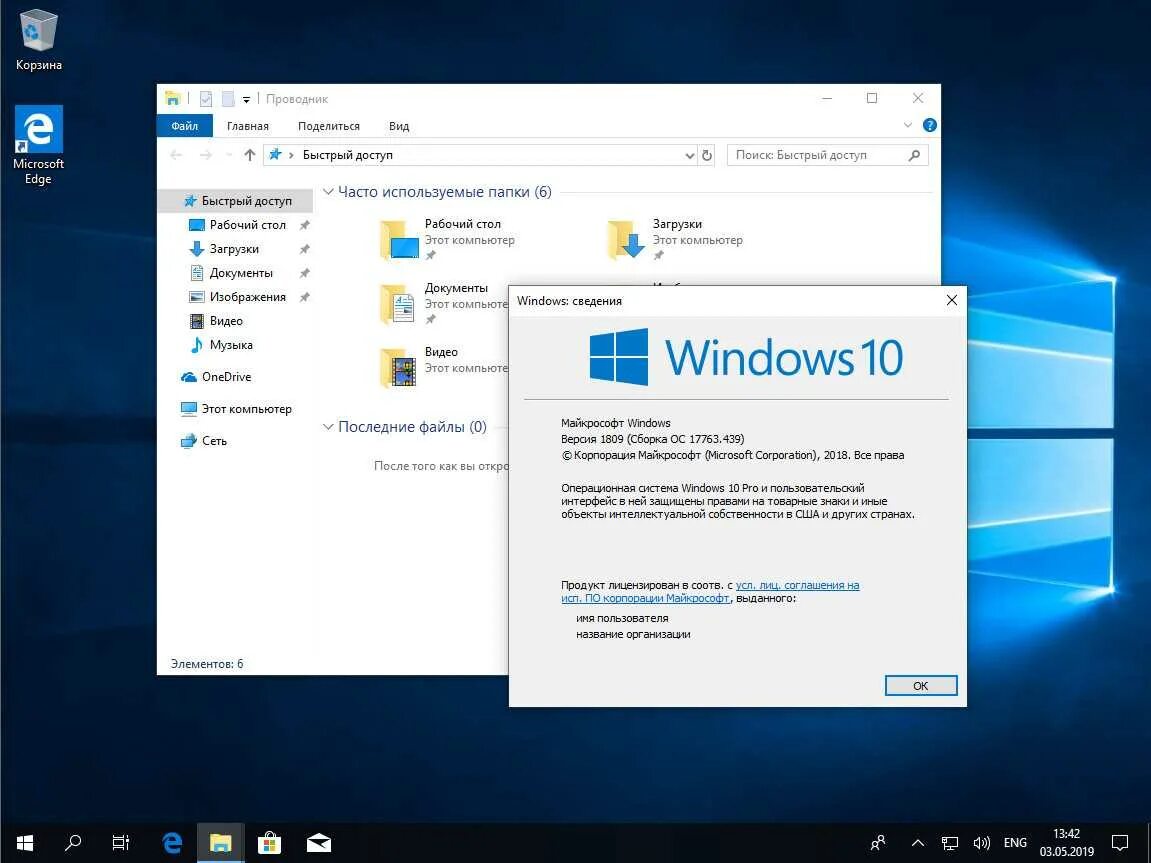This screenshot has height=863, width=1151.
Task: Switch ENG input language indicator
Action: pos(1015,842)
